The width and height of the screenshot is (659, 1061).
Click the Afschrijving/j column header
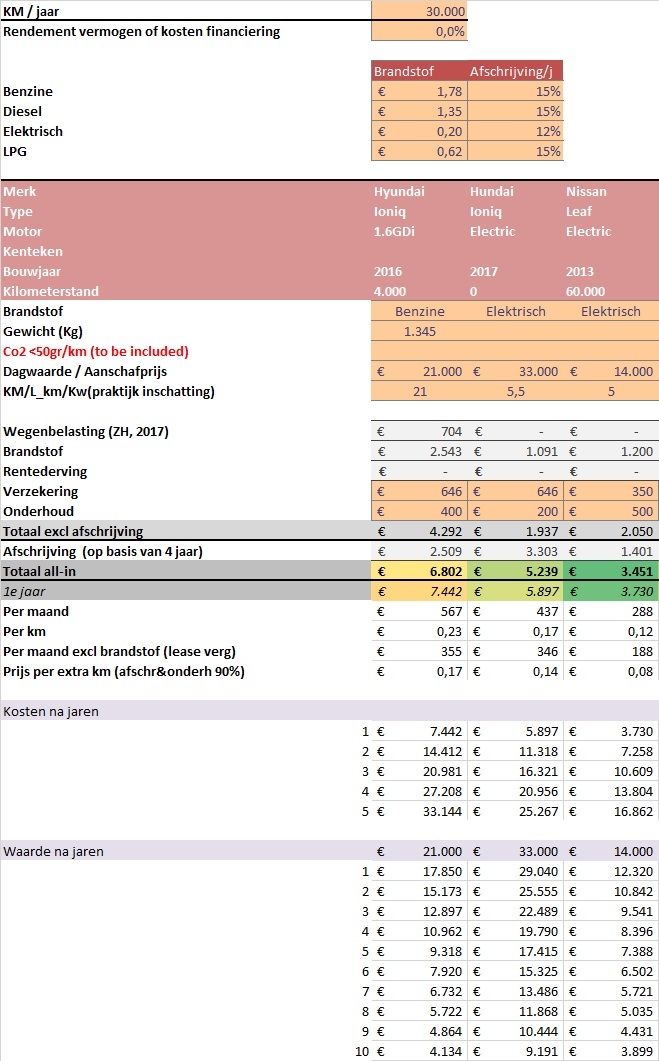515,71
